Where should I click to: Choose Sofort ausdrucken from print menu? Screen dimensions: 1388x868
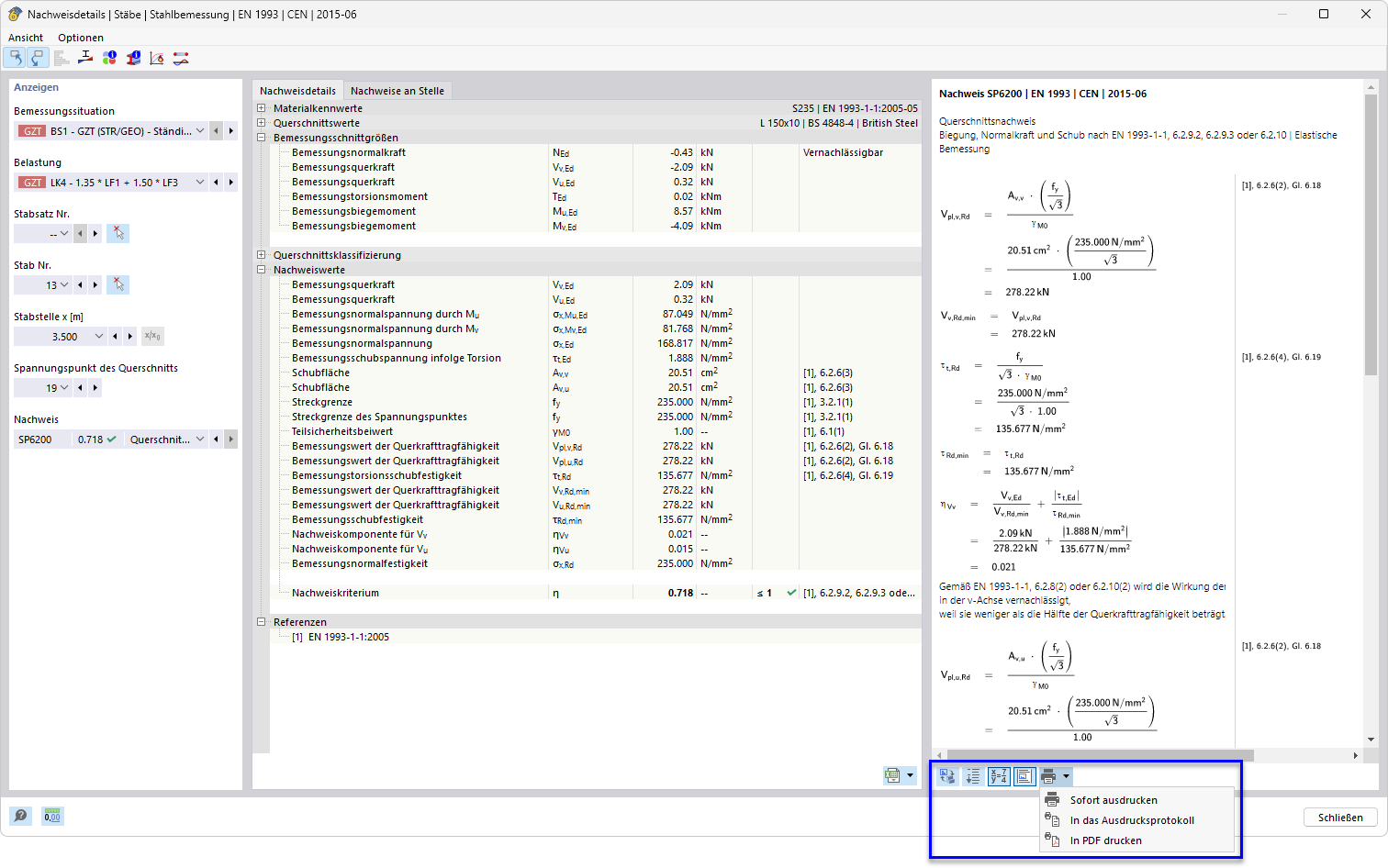(x=1136, y=800)
